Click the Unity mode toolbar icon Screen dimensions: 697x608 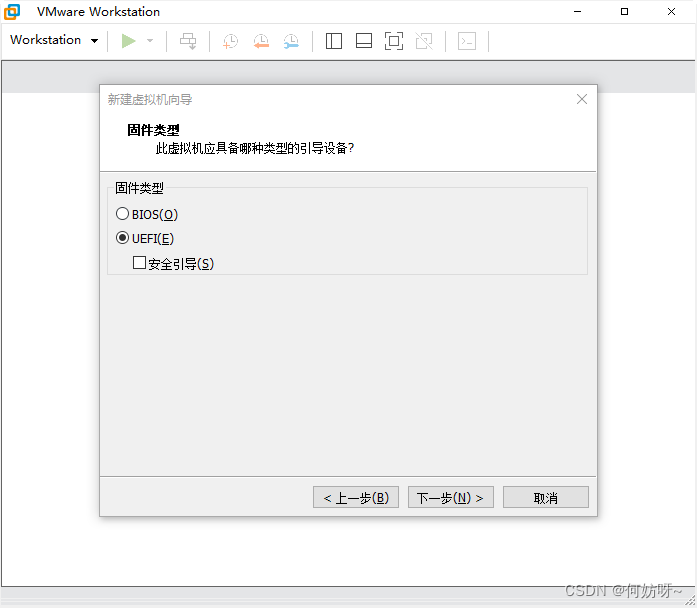coord(424,41)
